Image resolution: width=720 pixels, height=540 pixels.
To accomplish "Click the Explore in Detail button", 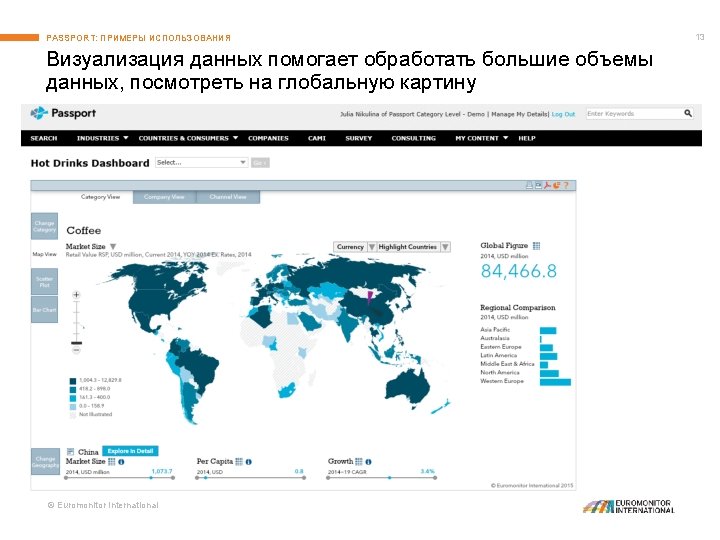I will 130,451.
